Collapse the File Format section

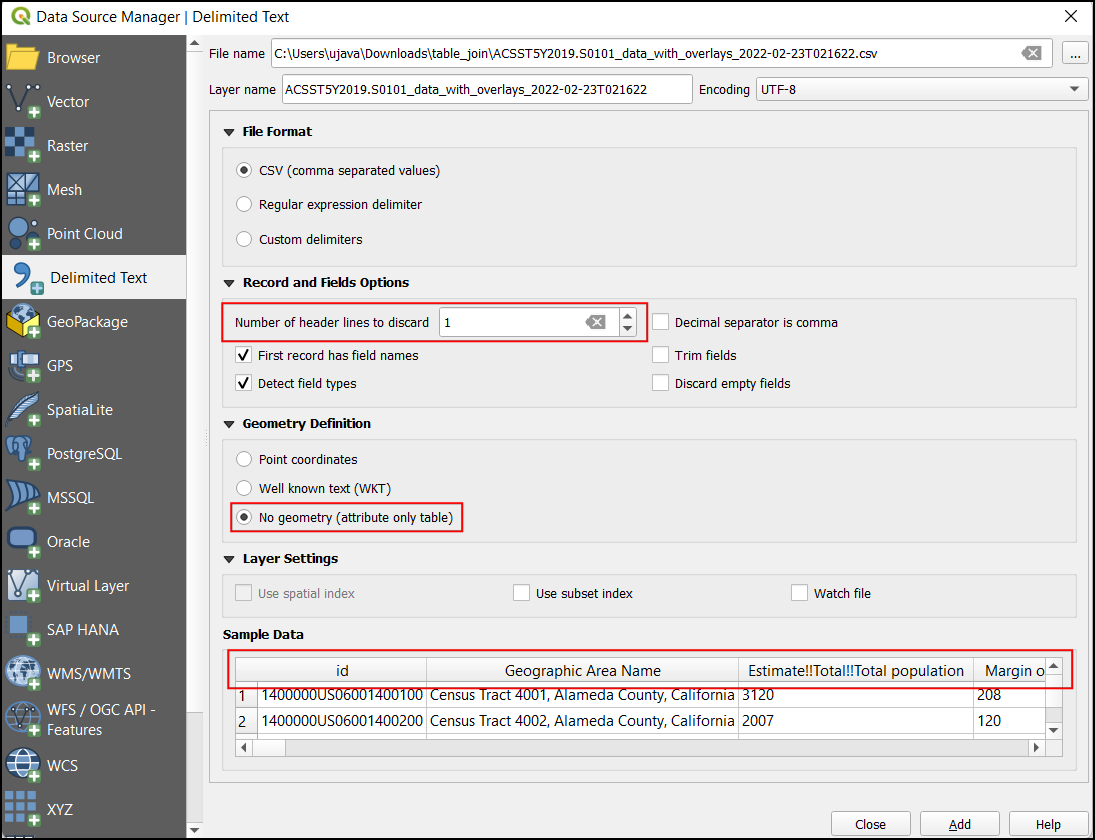[228, 132]
